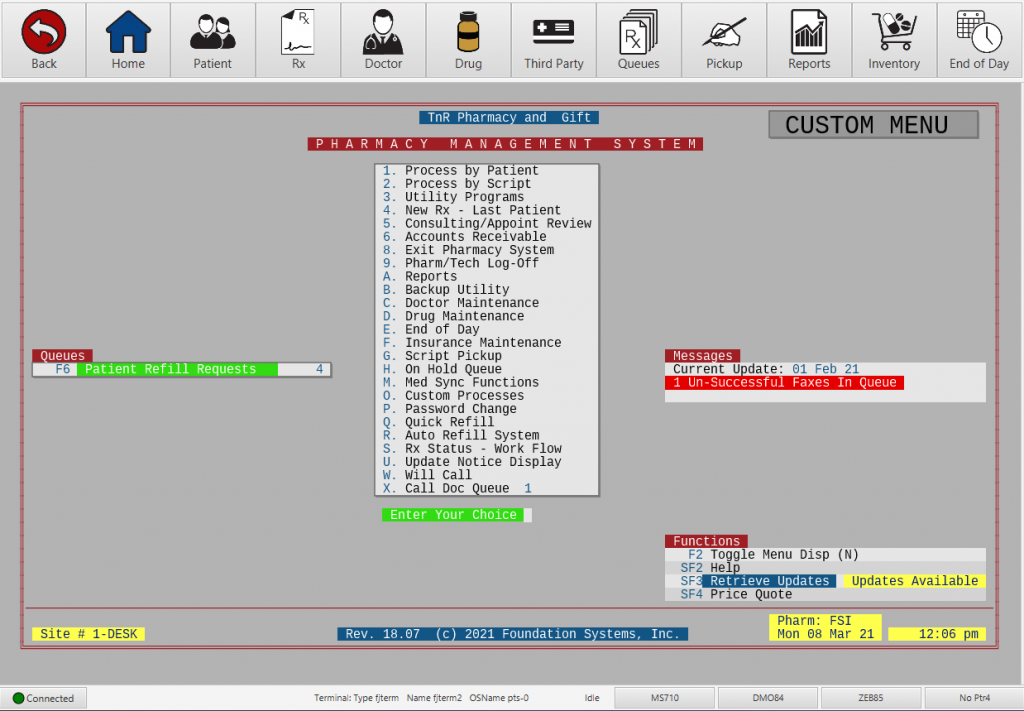Click the Back arrow icon

[44, 32]
